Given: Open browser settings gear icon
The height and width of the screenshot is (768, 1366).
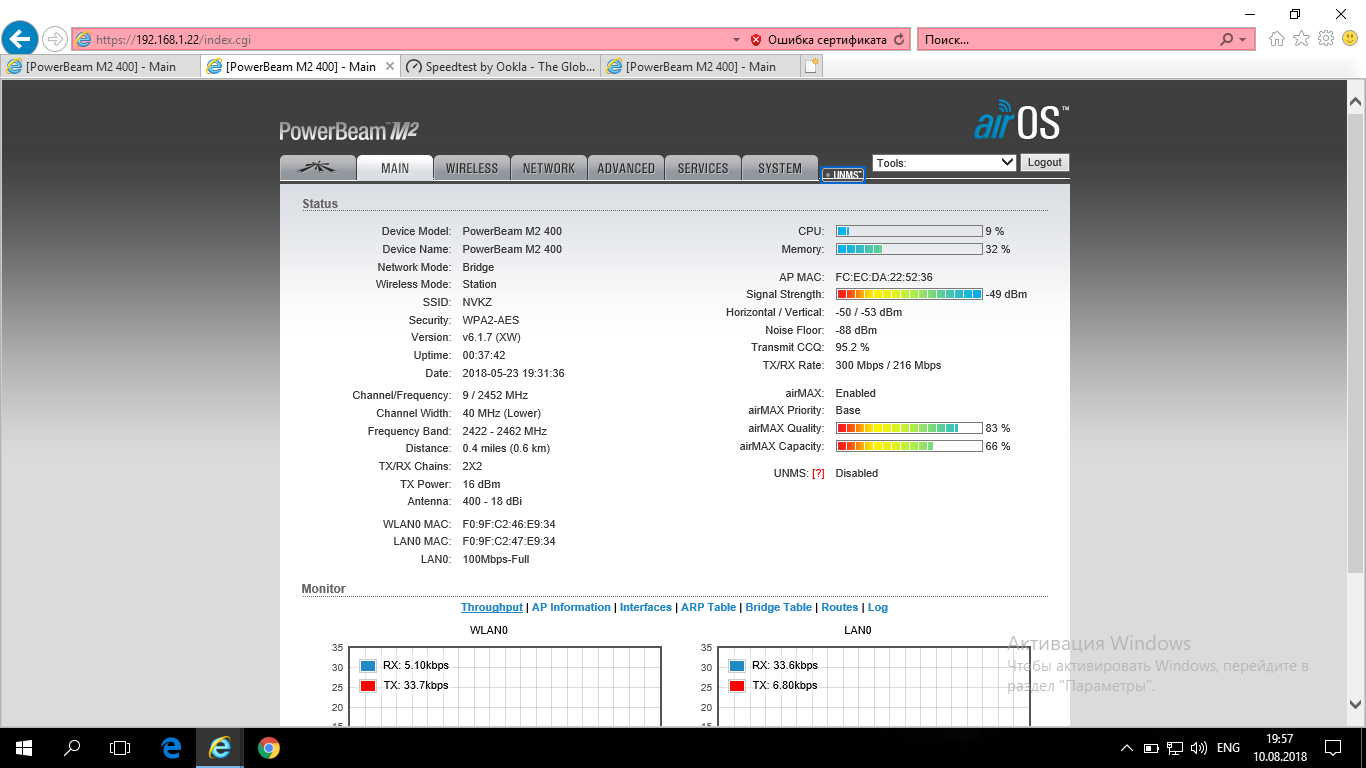Looking at the screenshot, I should pyautogui.click(x=1326, y=39).
